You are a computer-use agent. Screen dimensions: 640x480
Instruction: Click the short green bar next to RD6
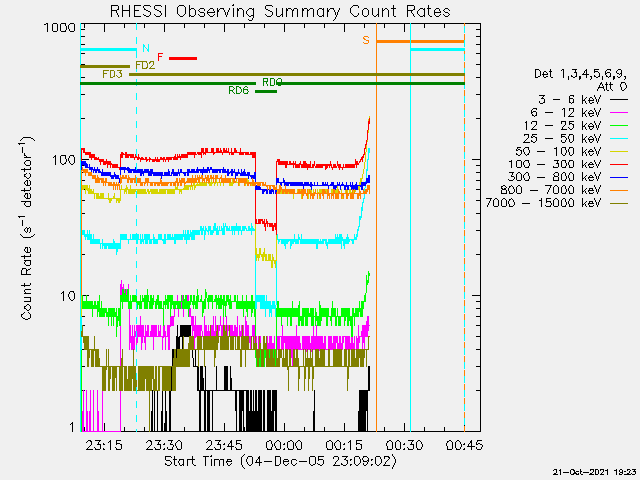266,91
